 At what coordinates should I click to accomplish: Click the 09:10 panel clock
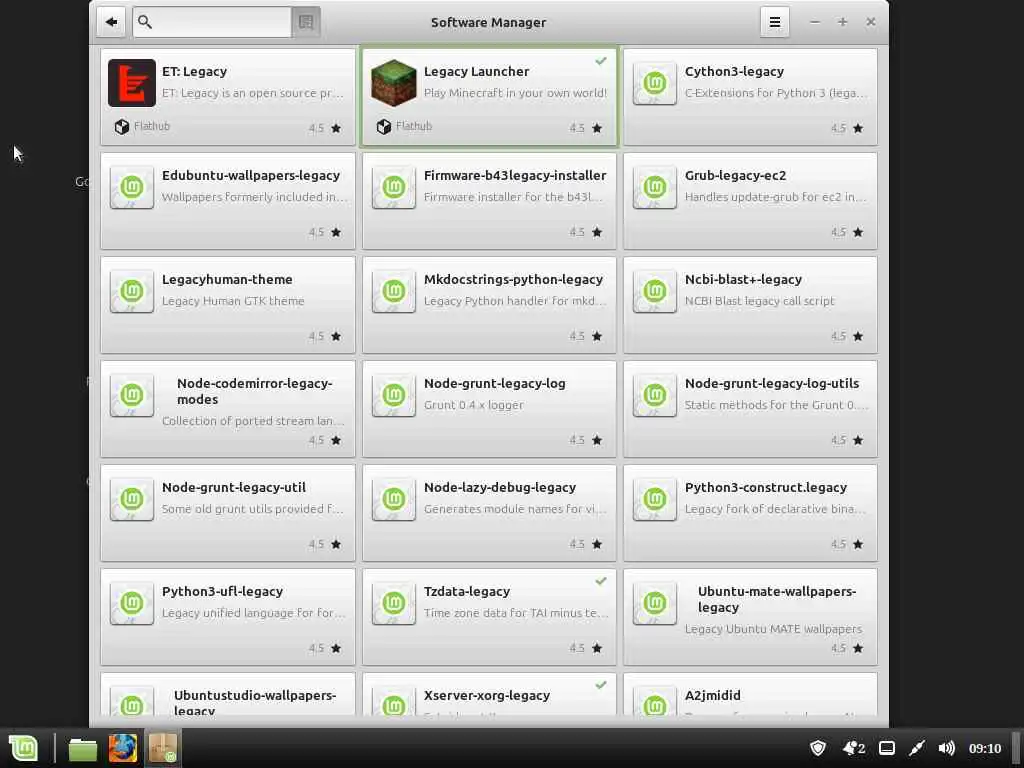[x=985, y=748]
